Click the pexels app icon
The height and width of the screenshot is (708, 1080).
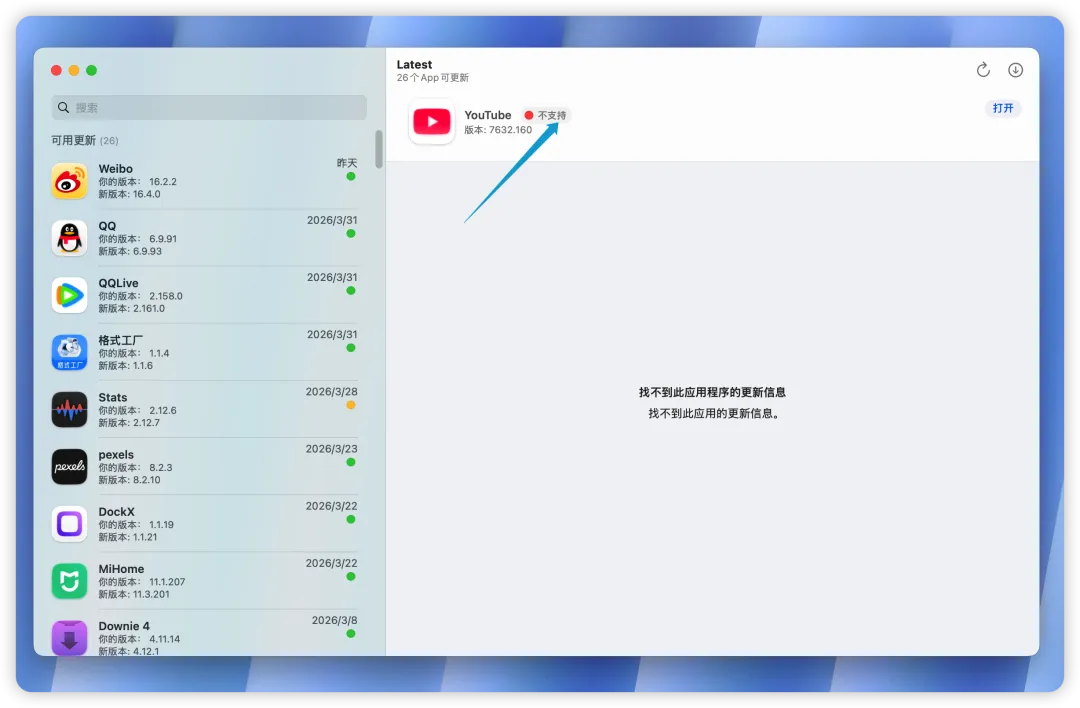click(70, 467)
